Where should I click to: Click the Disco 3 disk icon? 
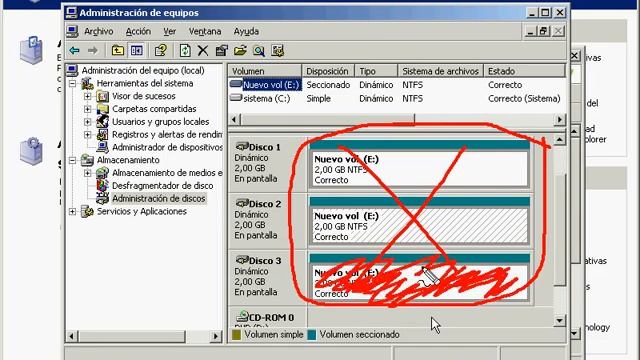point(242,260)
